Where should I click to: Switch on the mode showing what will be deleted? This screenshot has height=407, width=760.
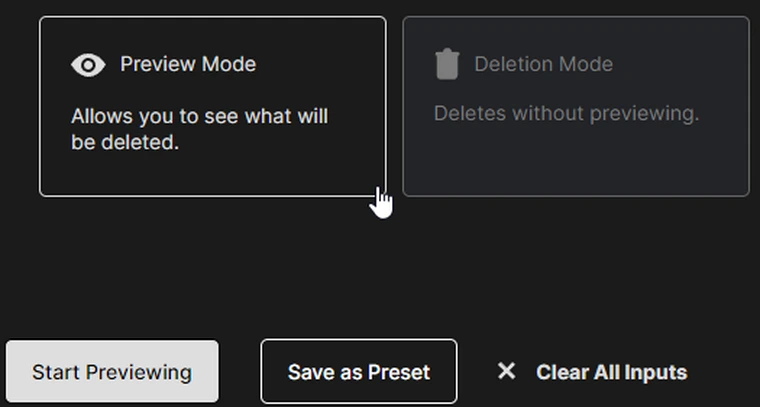click(x=213, y=107)
